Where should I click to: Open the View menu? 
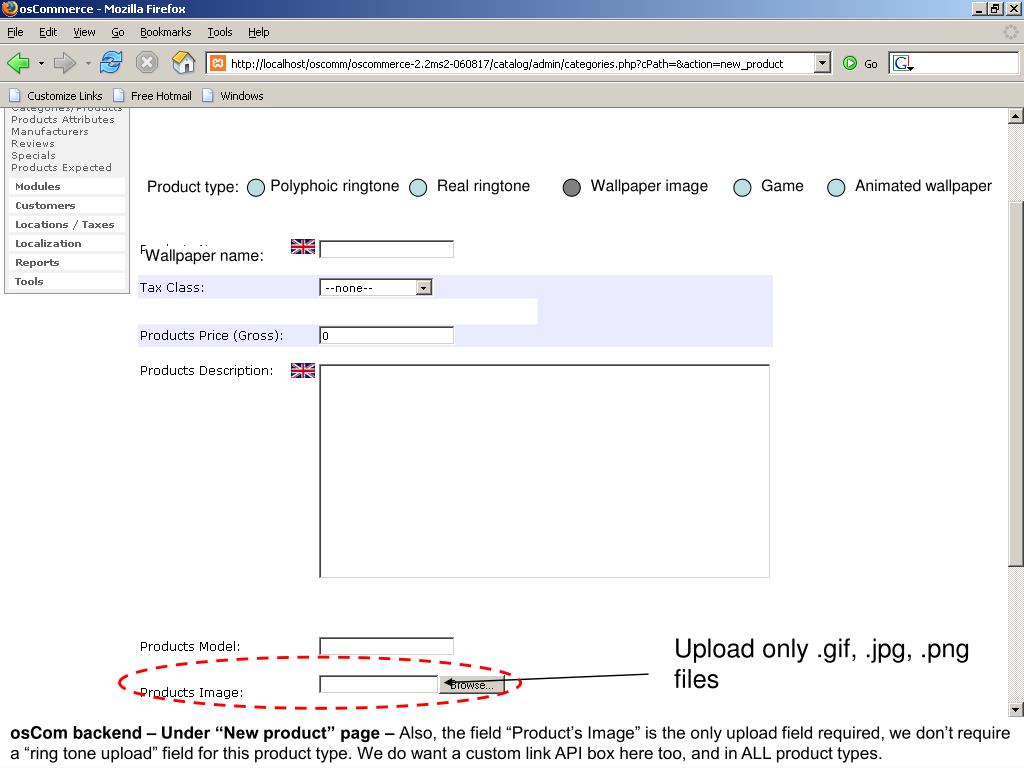(x=84, y=32)
